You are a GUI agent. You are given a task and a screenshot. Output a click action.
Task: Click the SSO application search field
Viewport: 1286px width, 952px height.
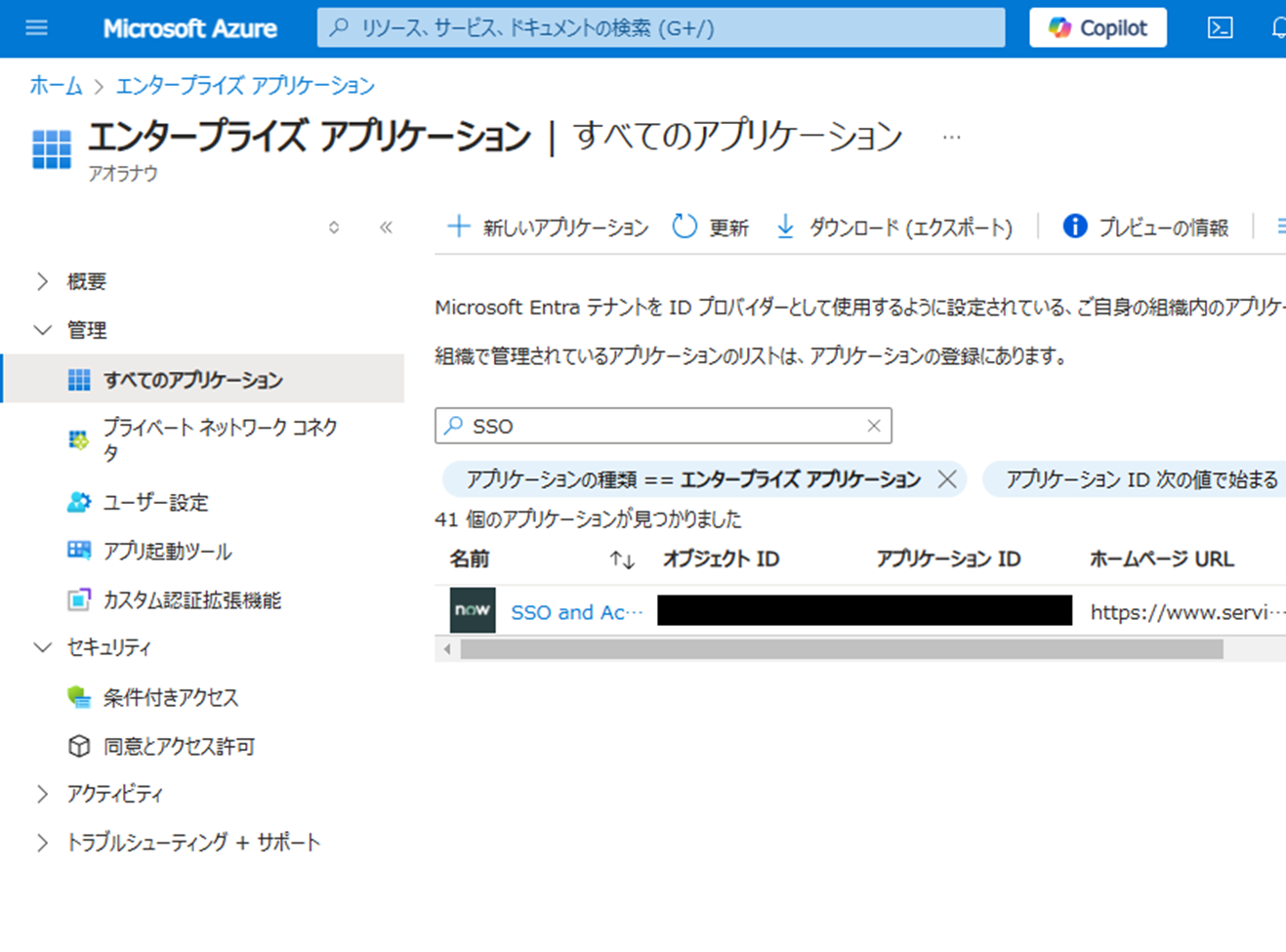coord(663,426)
